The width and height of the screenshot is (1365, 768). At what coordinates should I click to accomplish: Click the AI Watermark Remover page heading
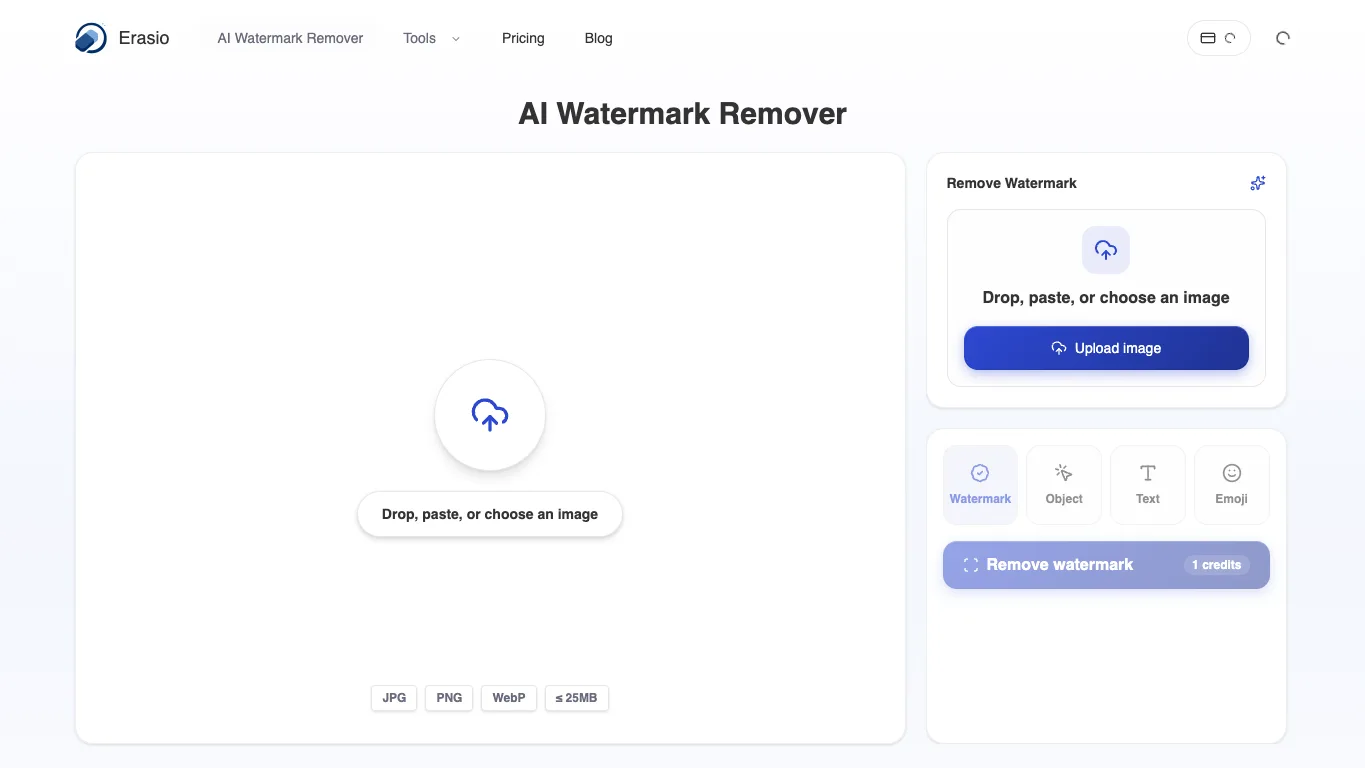tap(682, 113)
